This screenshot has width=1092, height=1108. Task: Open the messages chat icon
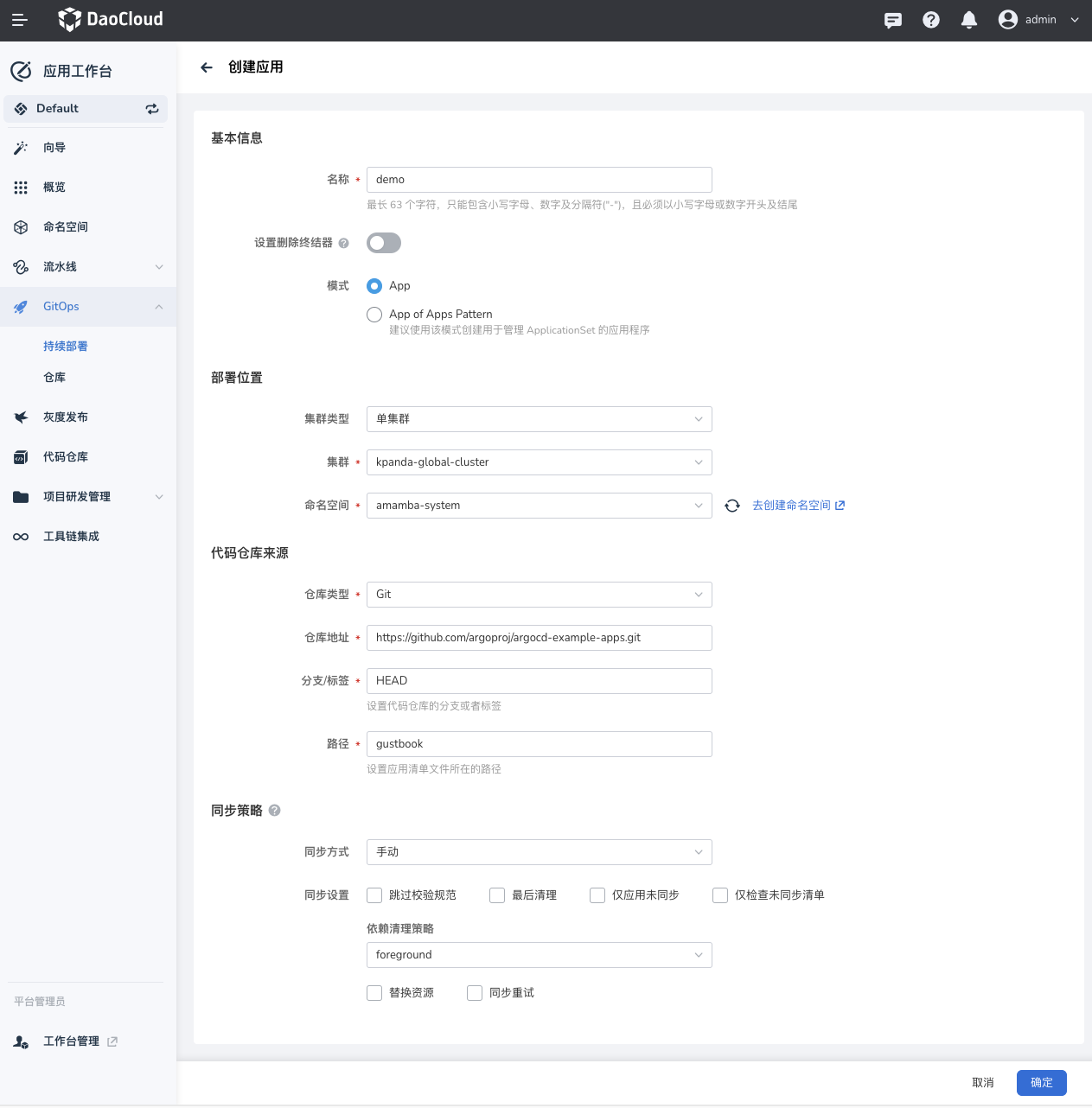coord(893,20)
